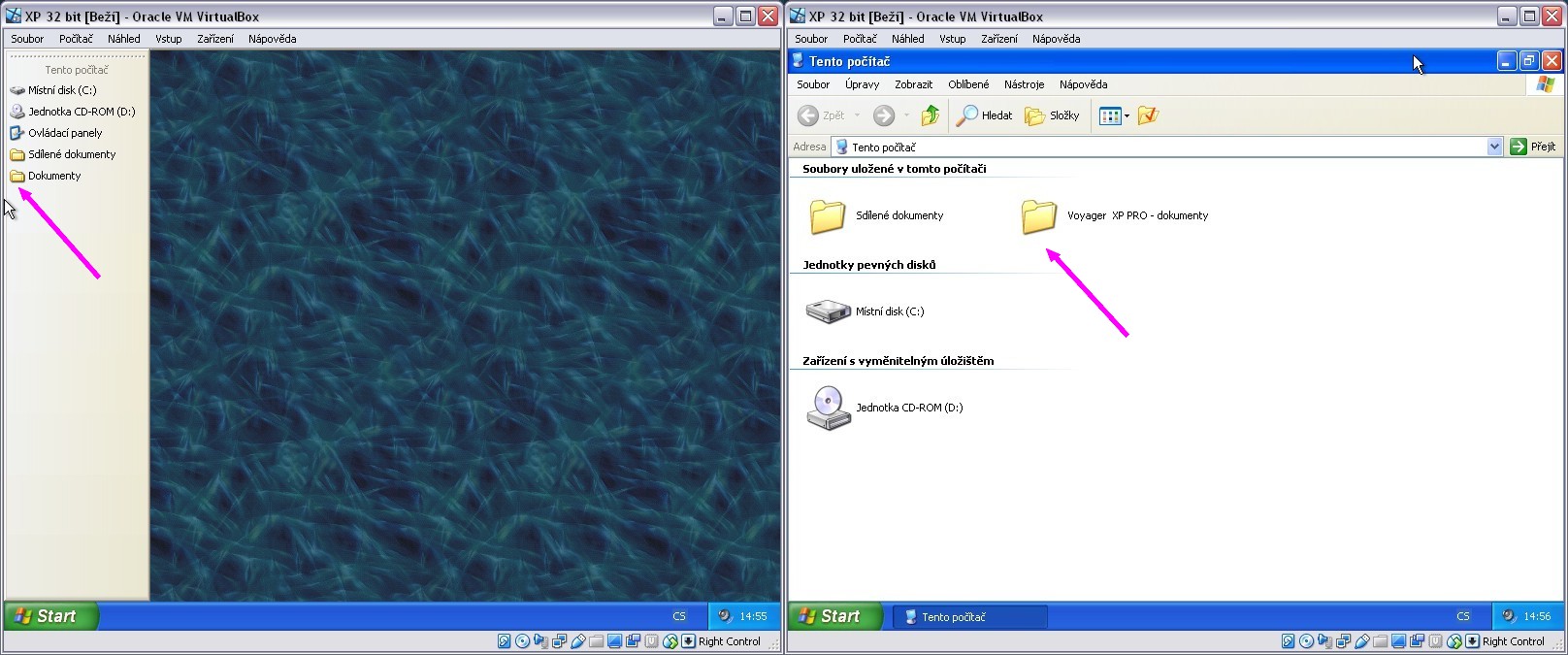Select Jednotka CD-ROM (D:) in Explorer window

tap(828, 408)
